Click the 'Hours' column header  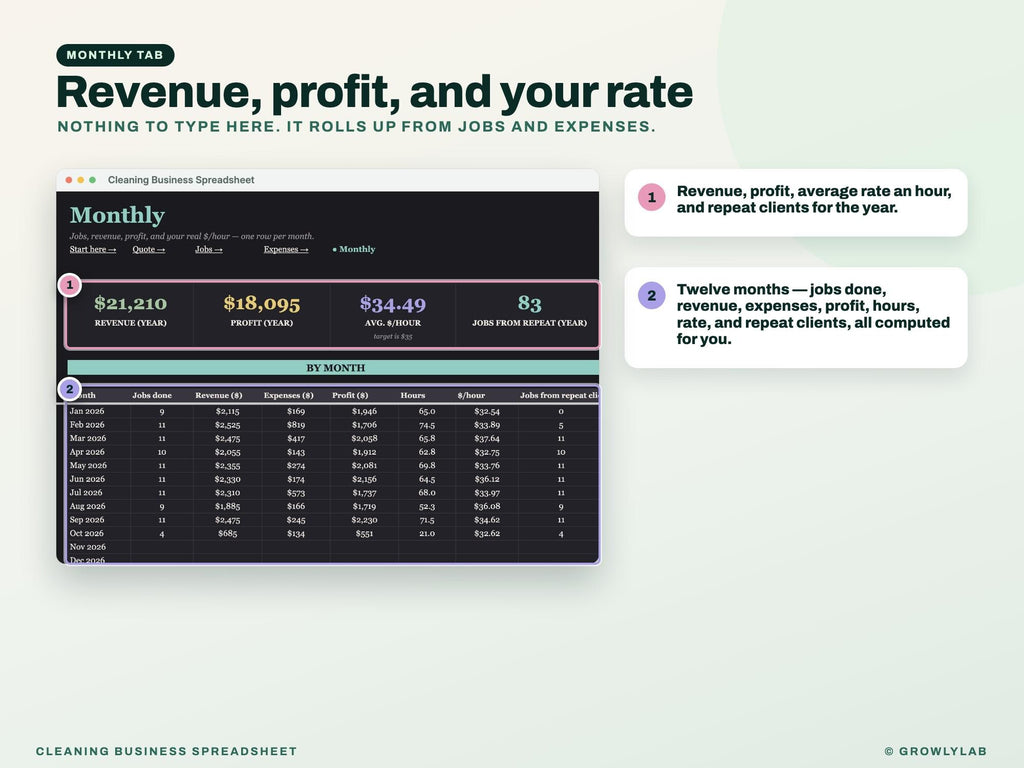[x=413, y=395]
